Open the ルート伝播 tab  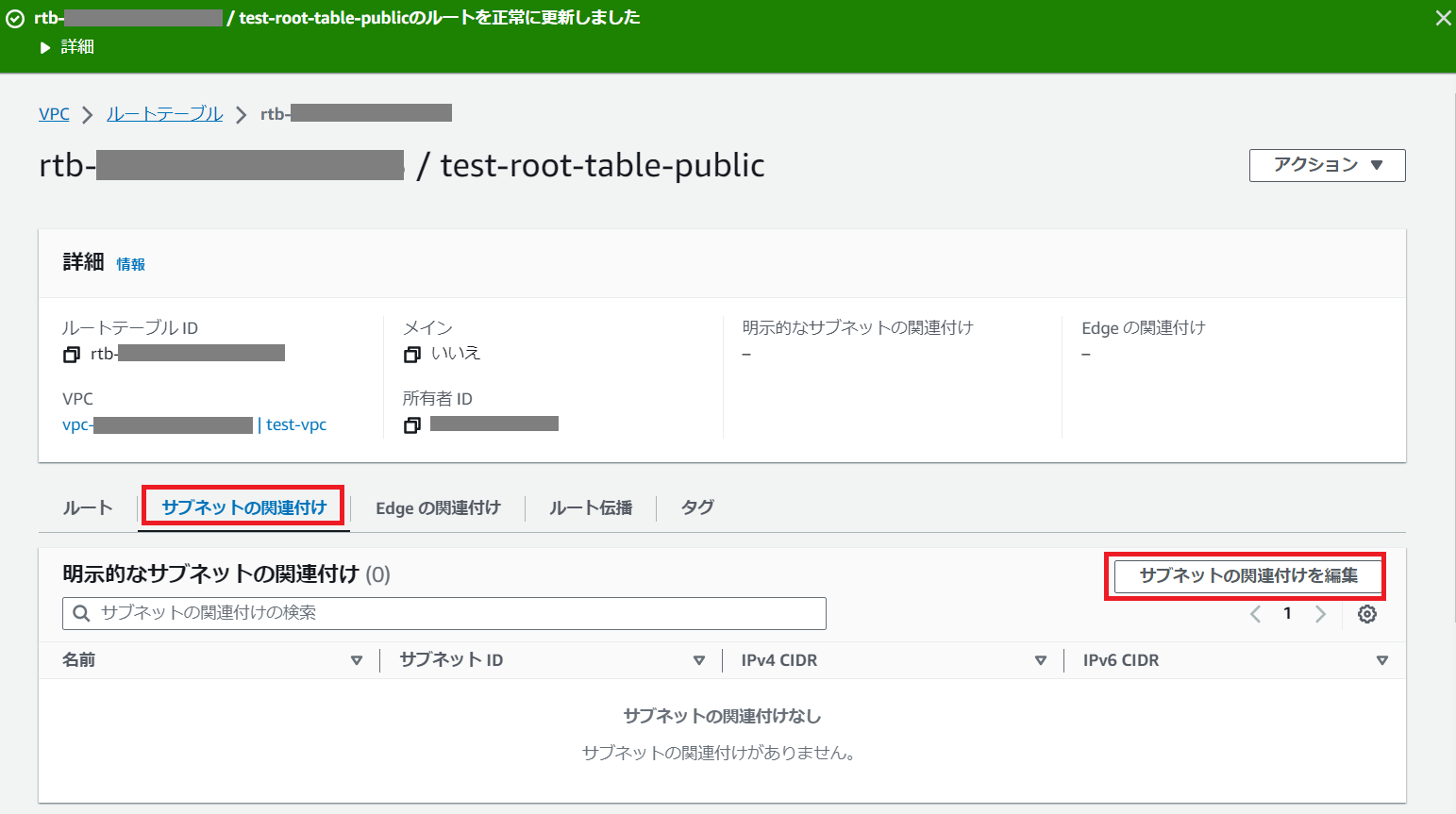(591, 508)
